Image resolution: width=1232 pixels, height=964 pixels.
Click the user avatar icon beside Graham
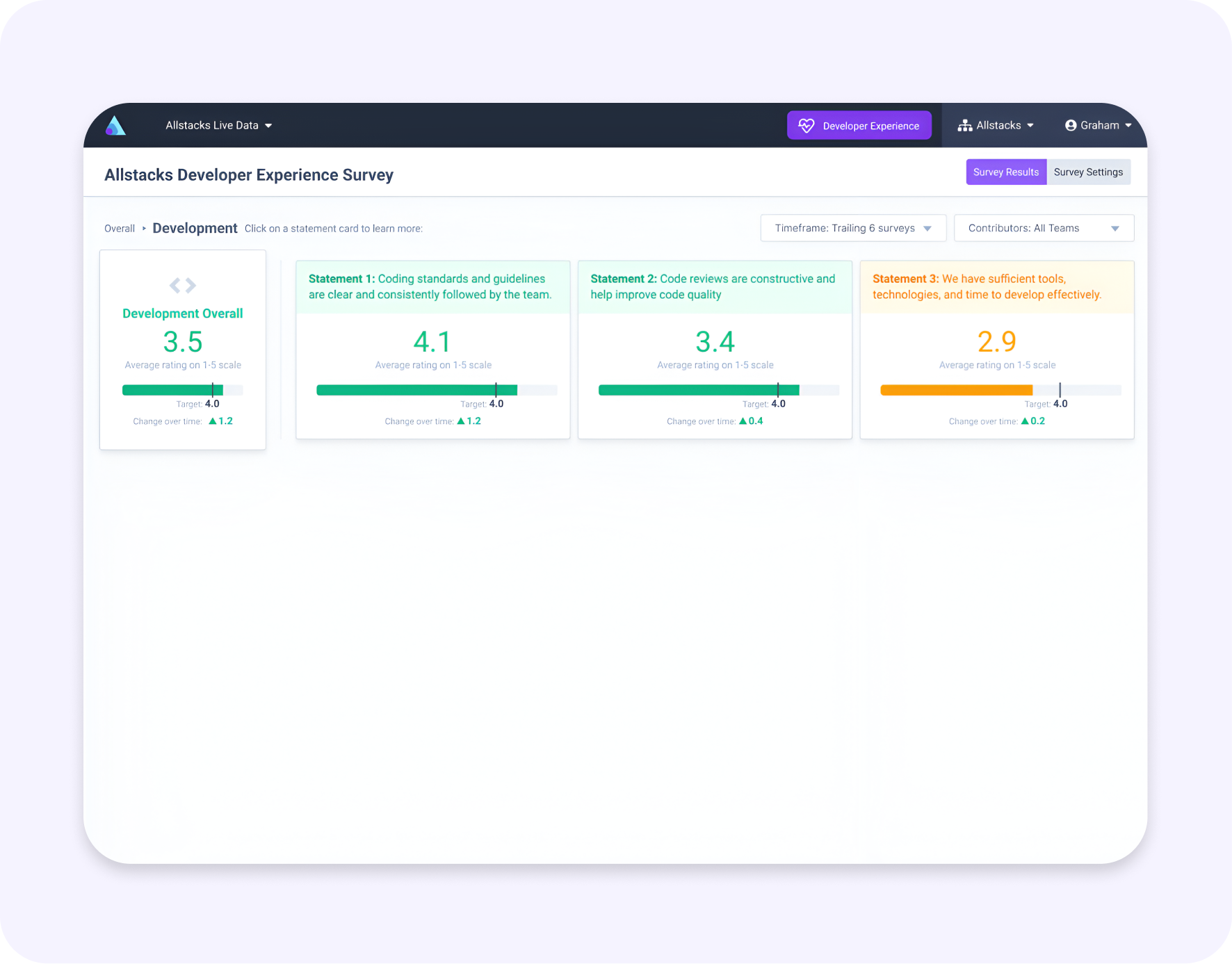(x=1070, y=126)
